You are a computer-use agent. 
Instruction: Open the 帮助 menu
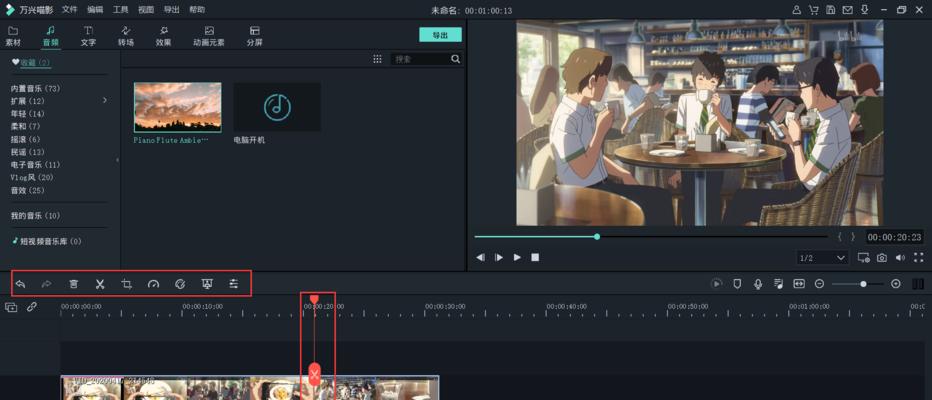[197, 10]
